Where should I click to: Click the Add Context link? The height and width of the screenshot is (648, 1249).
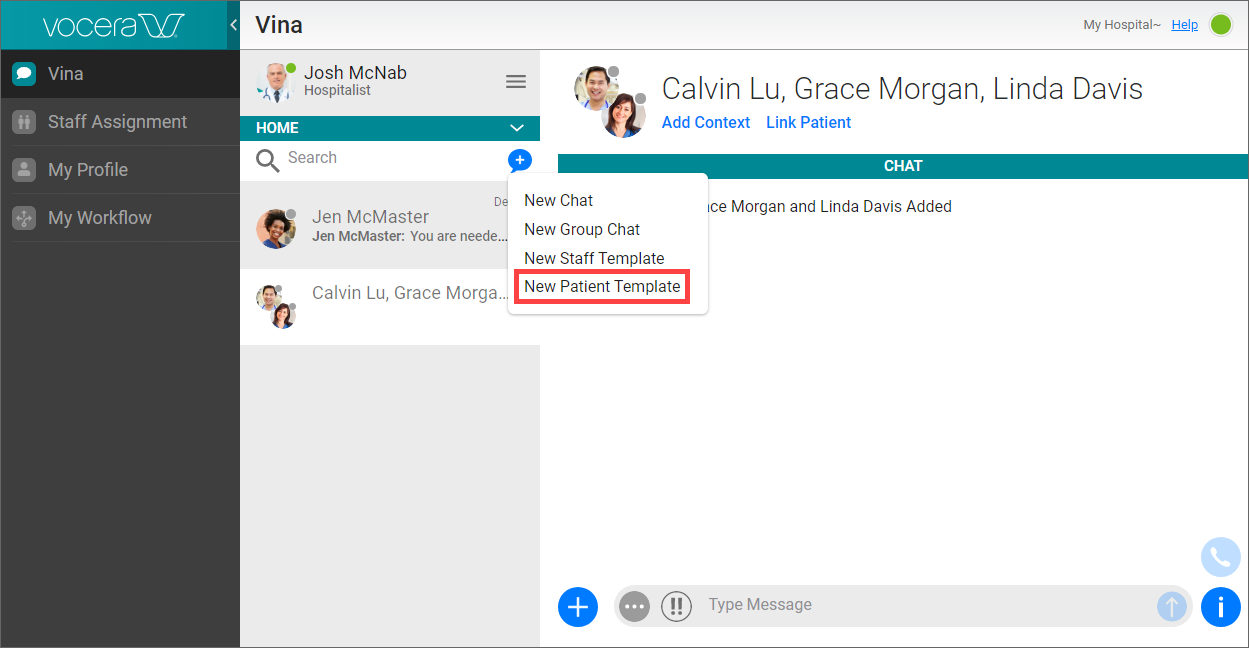point(705,122)
